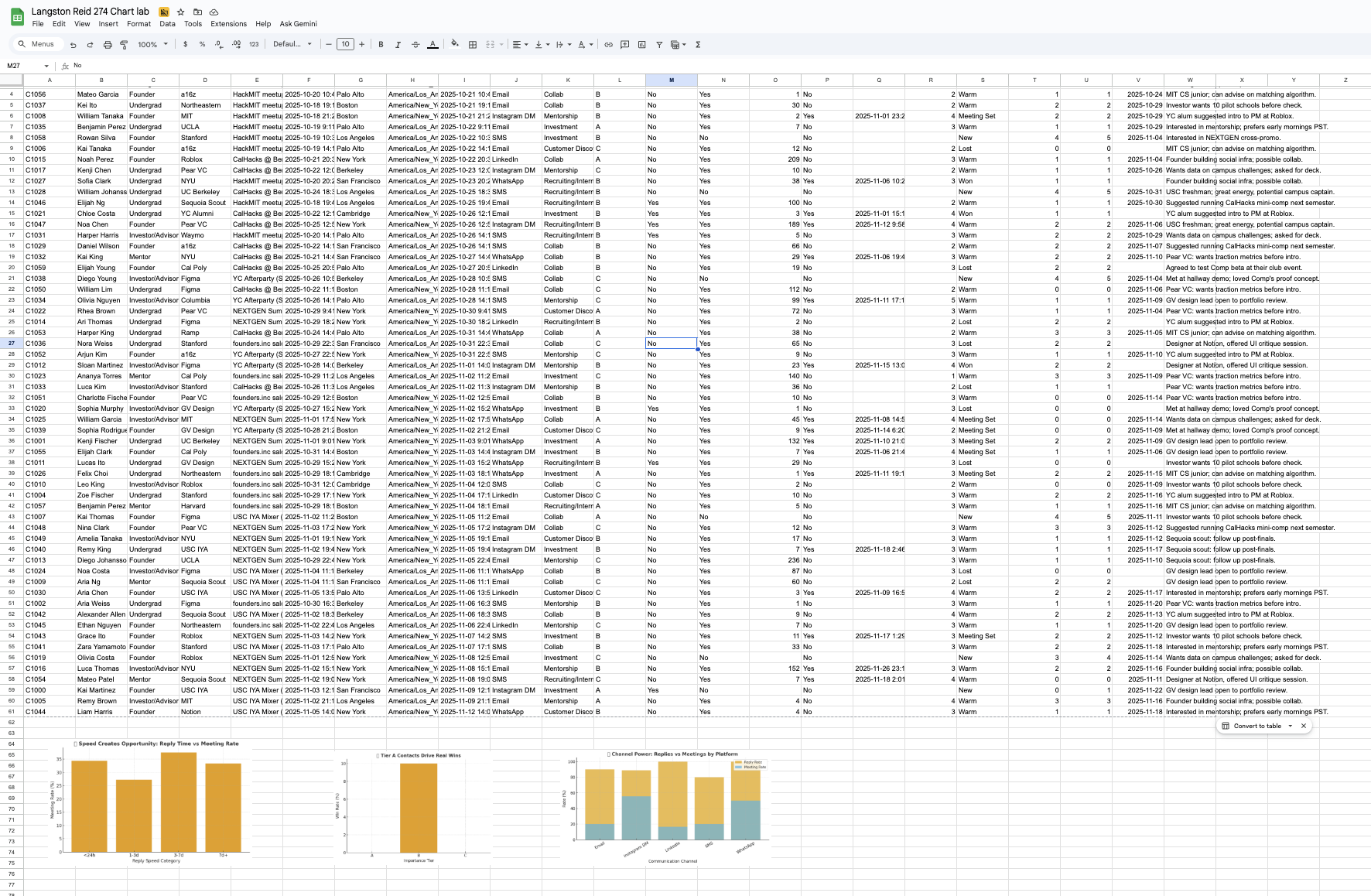Viewport: 1371px width, 896px height.
Task: Apply the paint format tool
Action: click(125, 44)
